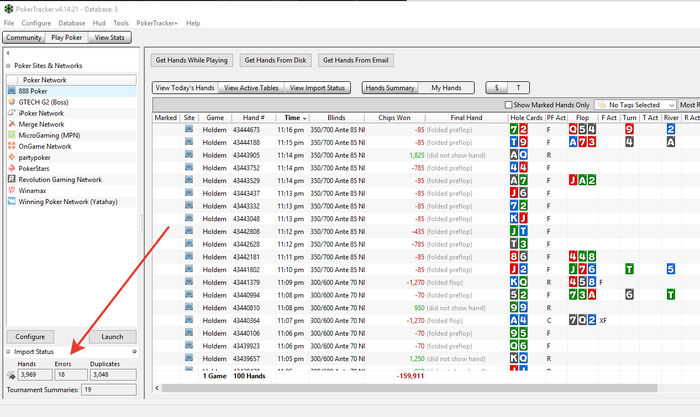Open the Help menu
Viewport: 700px width, 417px height.
coord(193,23)
